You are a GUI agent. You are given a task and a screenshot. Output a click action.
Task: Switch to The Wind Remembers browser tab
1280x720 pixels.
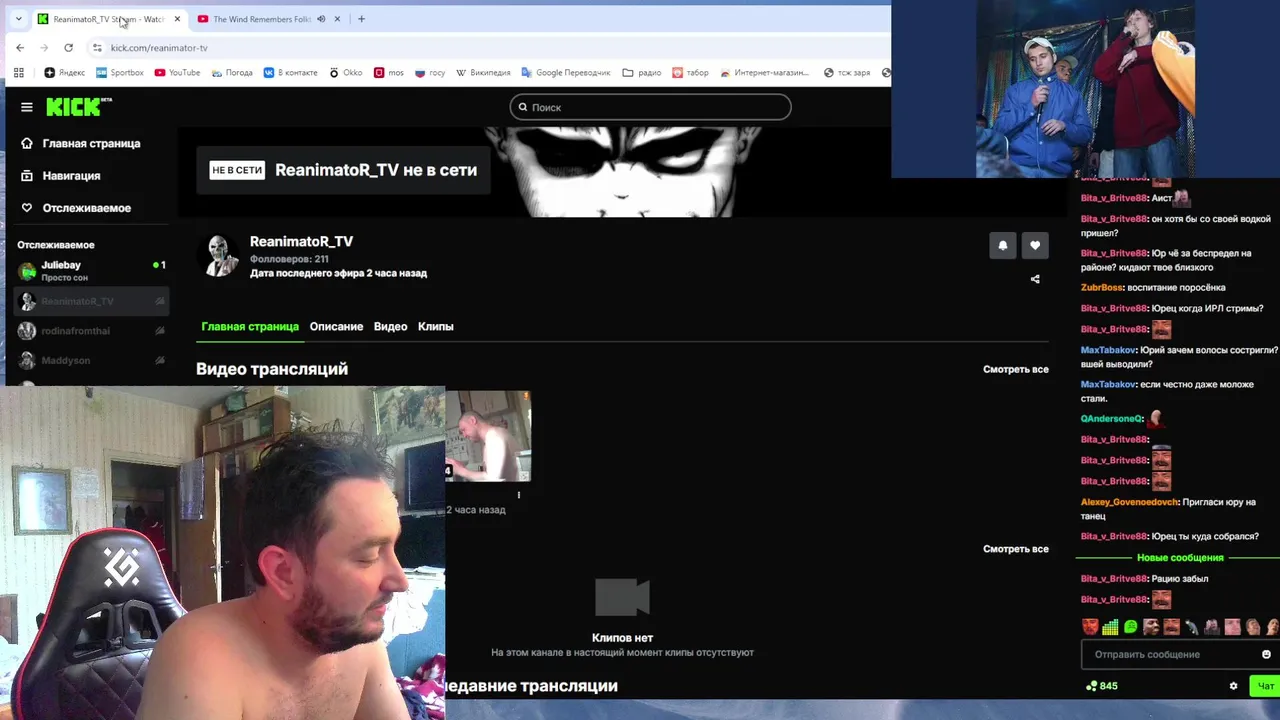click(260, 19)
